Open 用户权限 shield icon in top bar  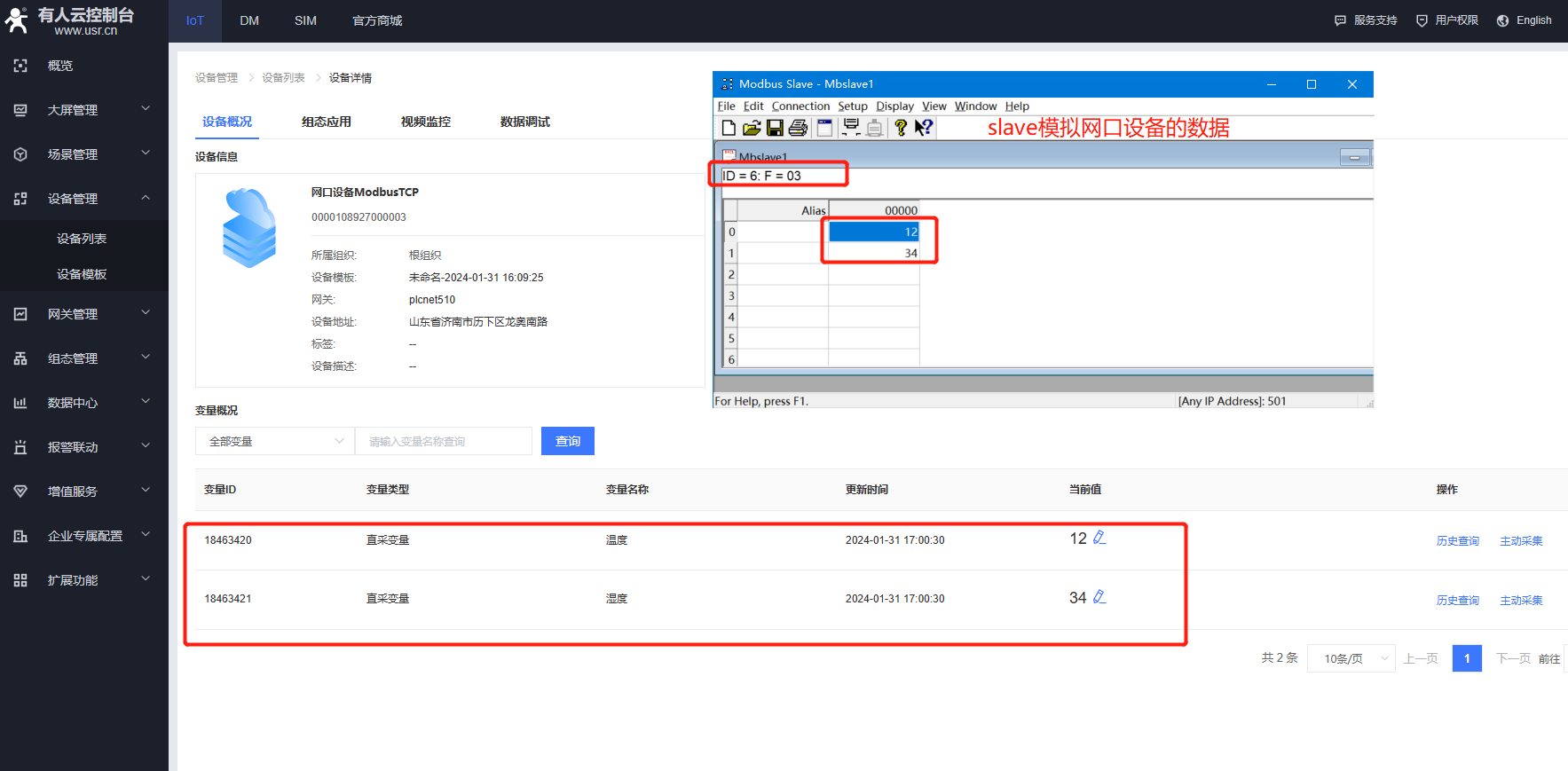[x=1422, y=20]
